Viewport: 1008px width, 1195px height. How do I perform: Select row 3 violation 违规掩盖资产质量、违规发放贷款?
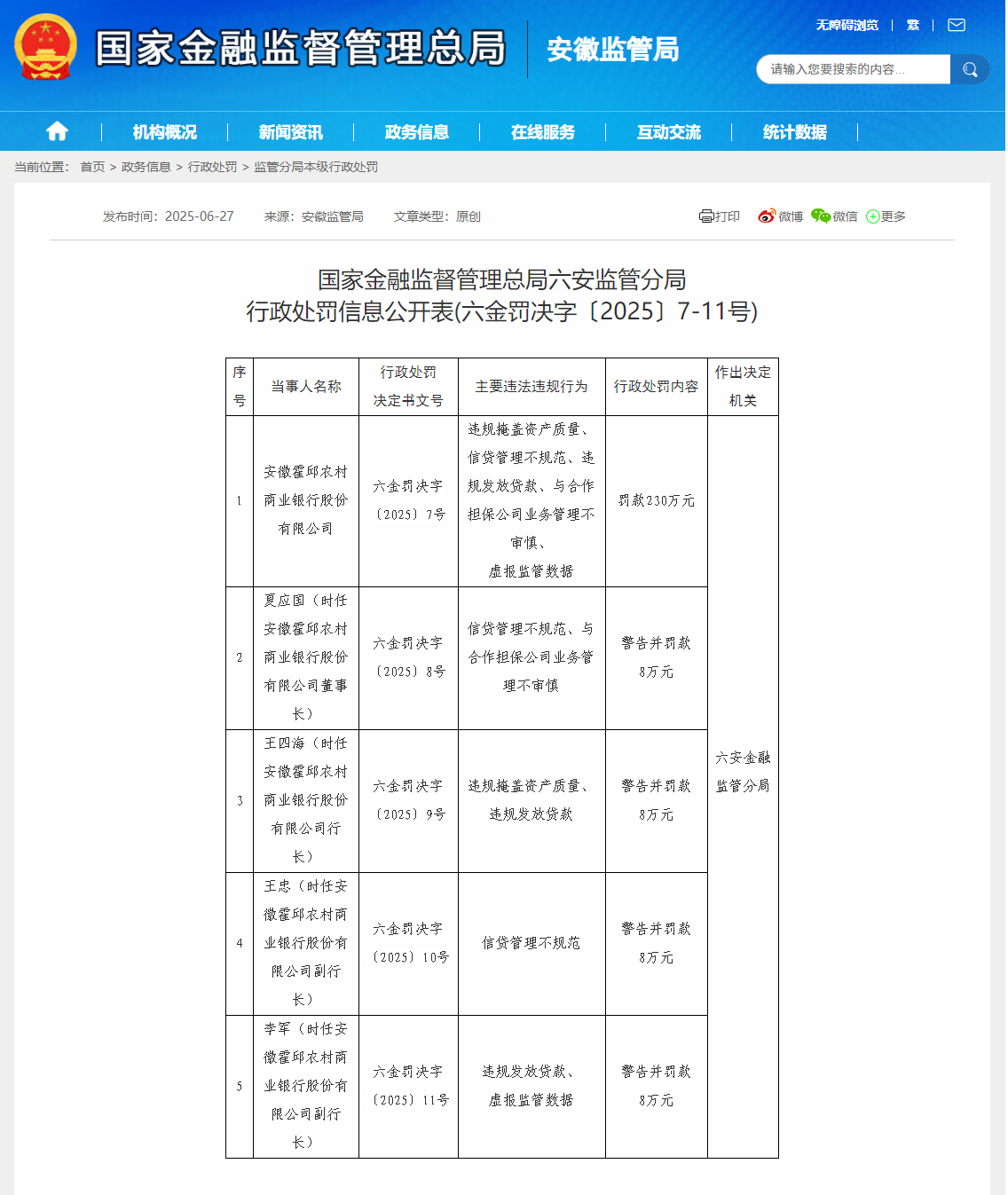(532, 800)
